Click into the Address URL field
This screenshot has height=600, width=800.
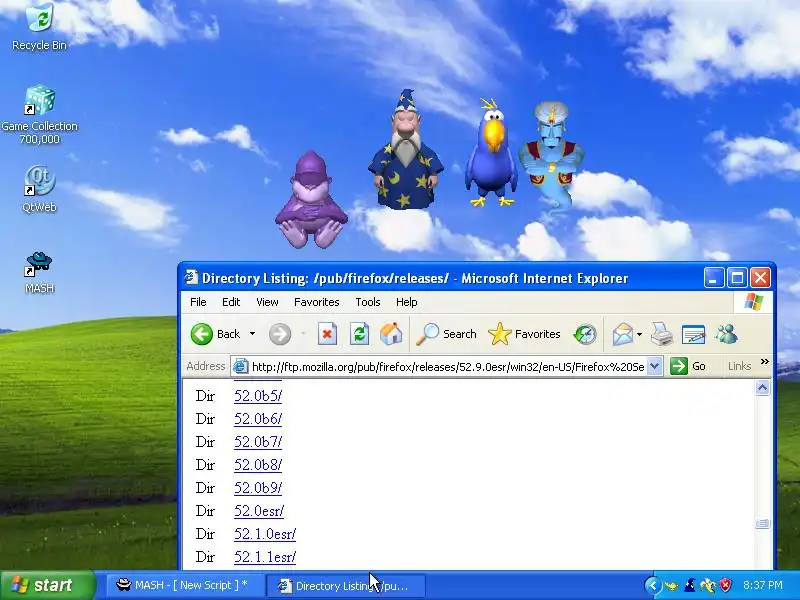[447, 366]
